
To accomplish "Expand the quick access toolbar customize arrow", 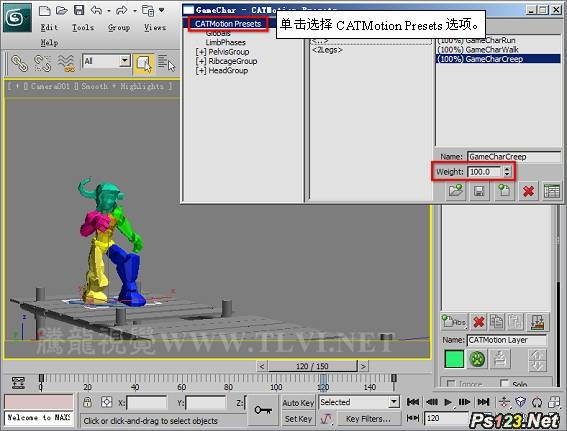I will 162,10.
